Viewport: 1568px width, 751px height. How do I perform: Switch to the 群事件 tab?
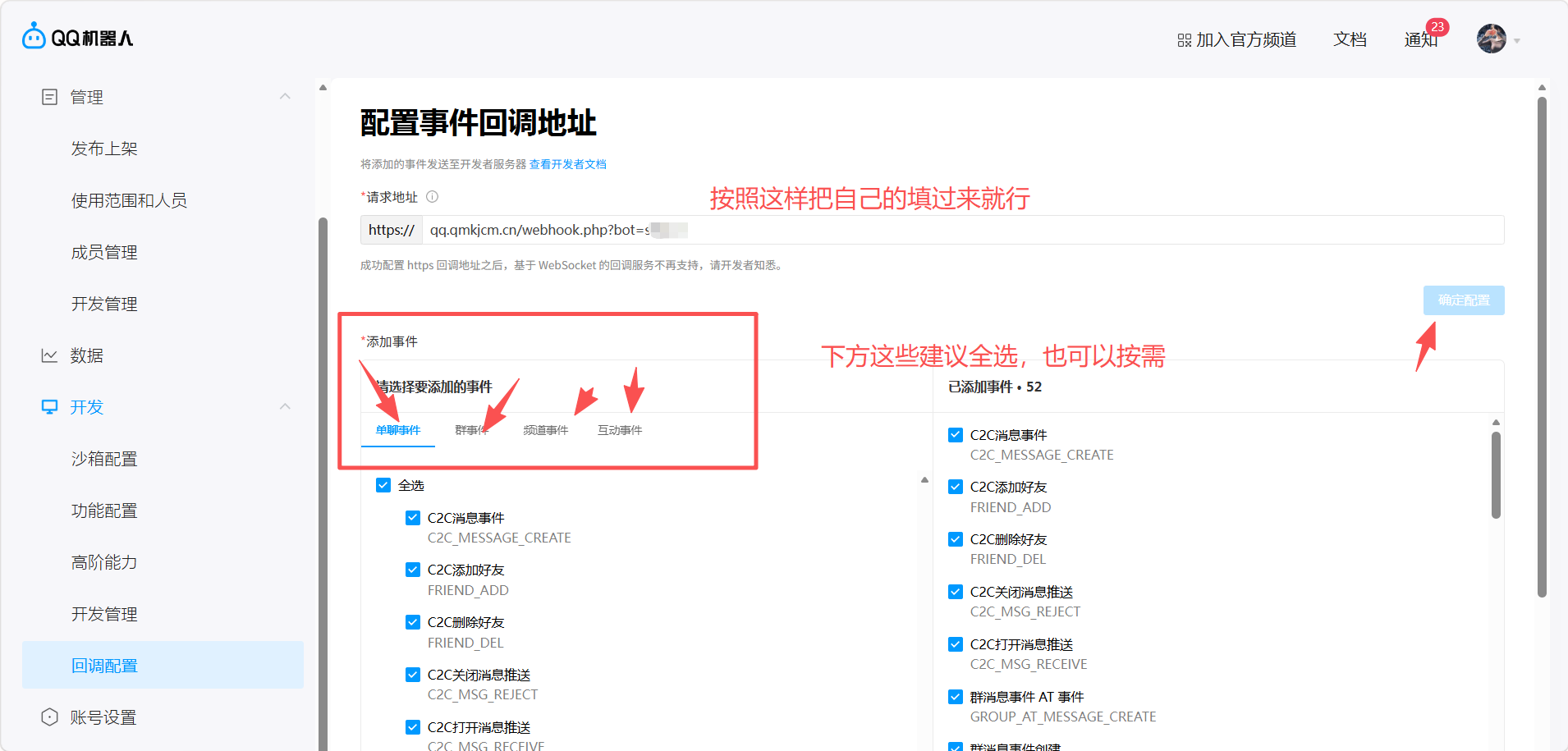(x=472, y=430)
